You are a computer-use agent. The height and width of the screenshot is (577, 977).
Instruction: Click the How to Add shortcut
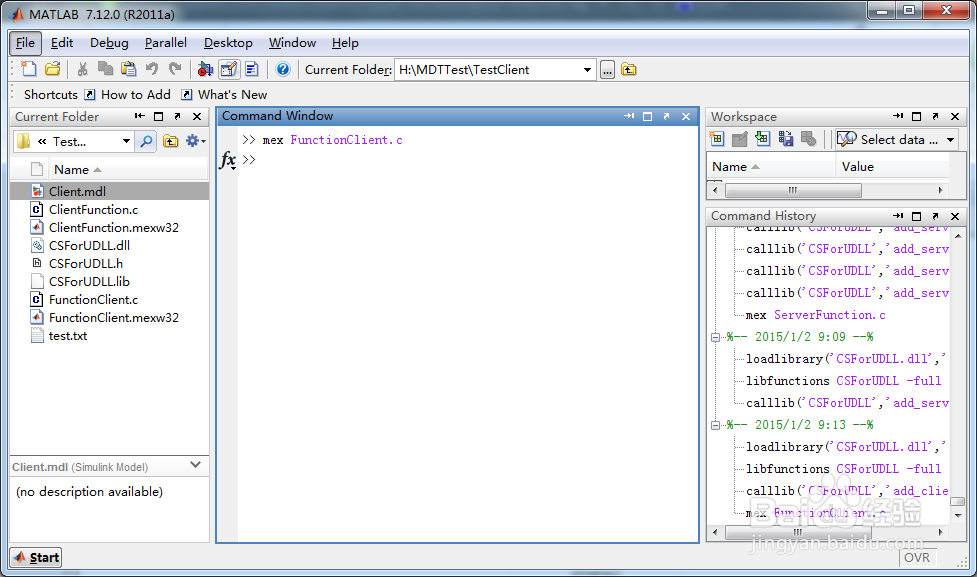[x=128, y=95]
